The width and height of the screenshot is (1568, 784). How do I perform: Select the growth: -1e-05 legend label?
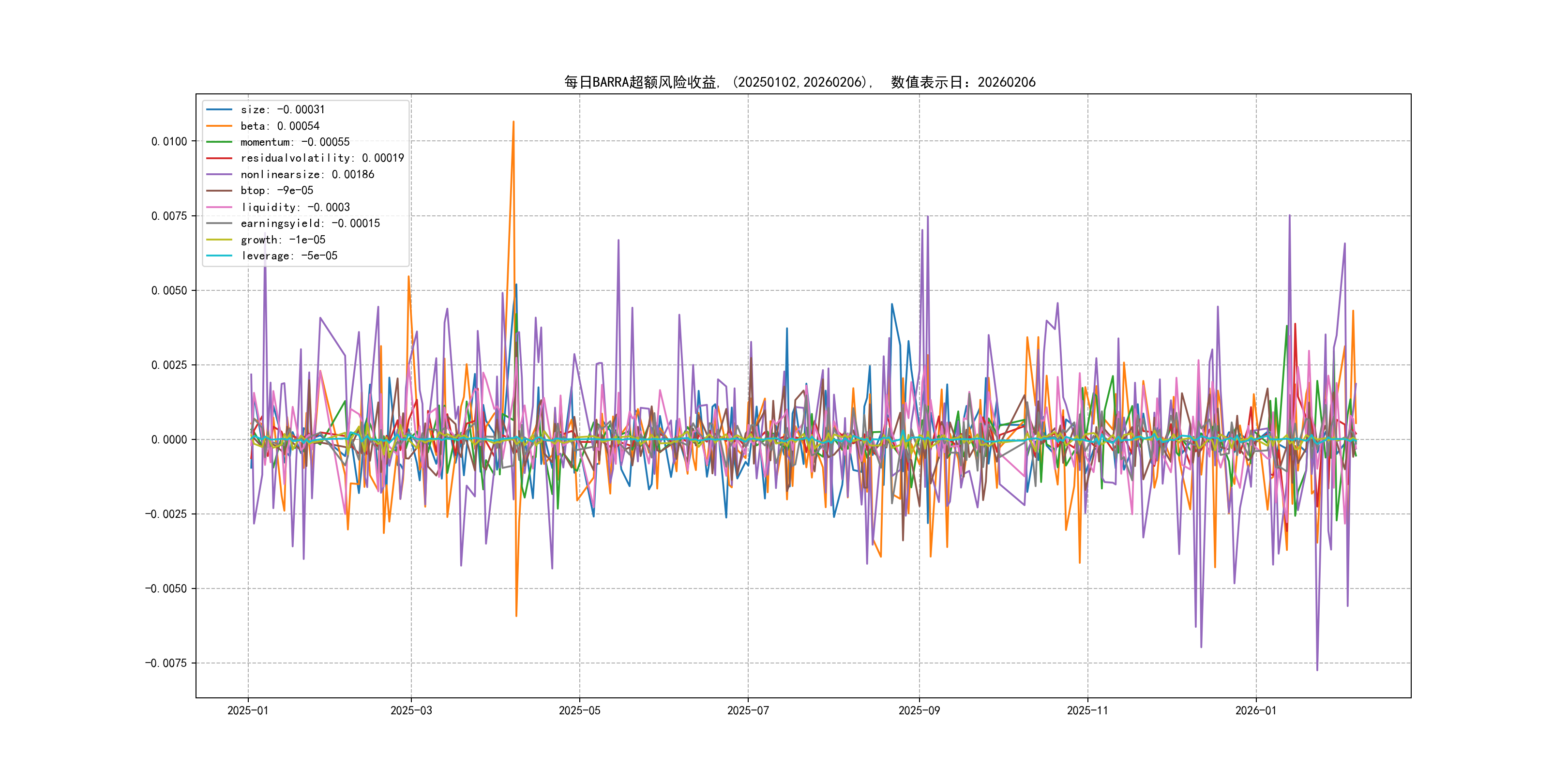(283, 240)
